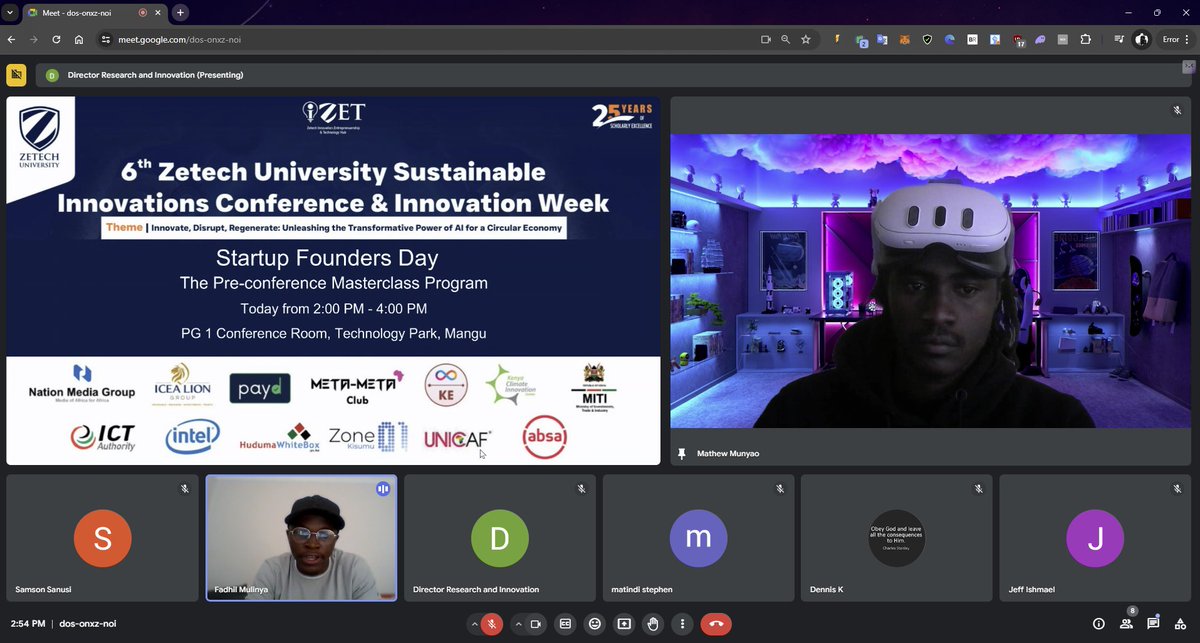The height and width of the screenshot is (643, 1200).
Task: Open the media controls icon in toolbar
Action: [1118, 40]
